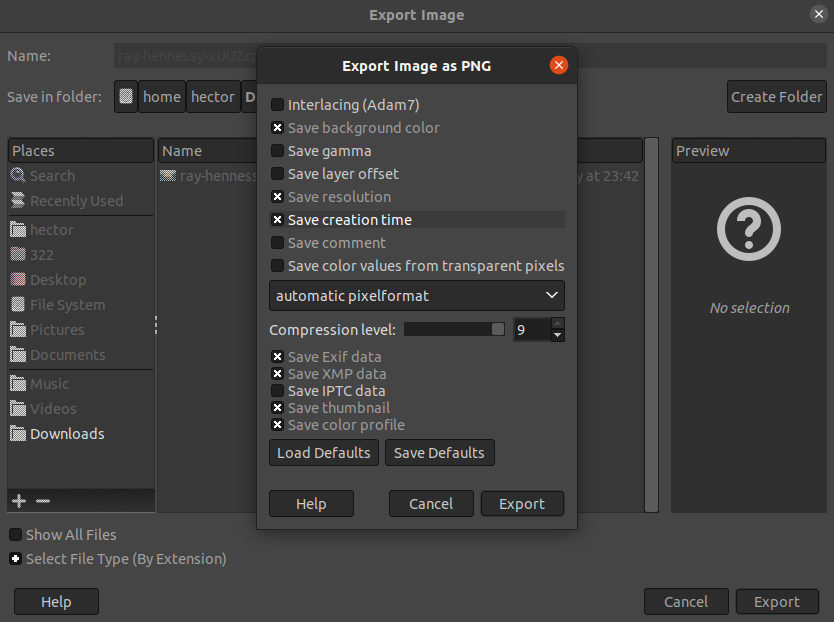Uncheck Save Exif data
The height and width of the screenshot is (622, 834).
click(x=277, y=357)
